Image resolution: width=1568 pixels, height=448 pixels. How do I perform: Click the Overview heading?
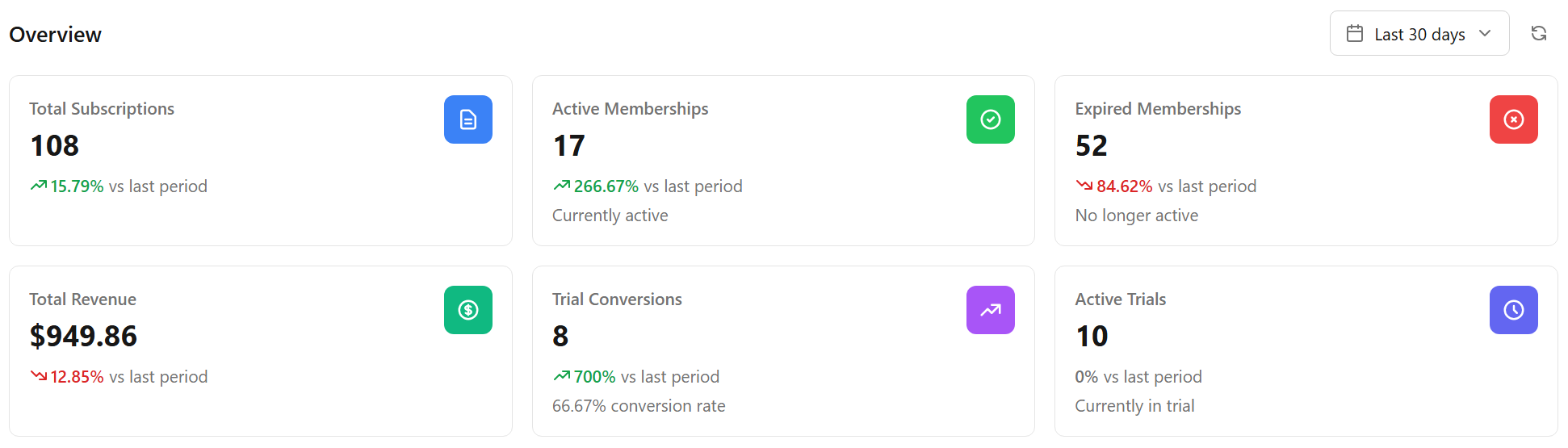55,35
